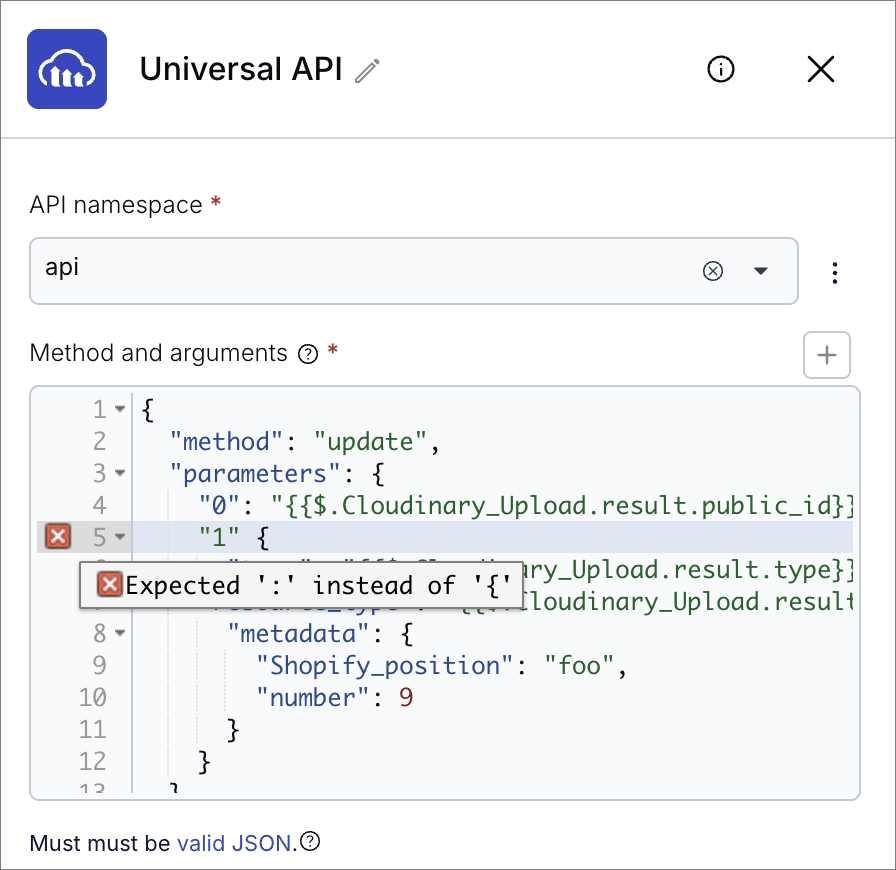Edit the Universal API title with pencil icon
This screenshot has height=870, width=896.
click(367, 70)
